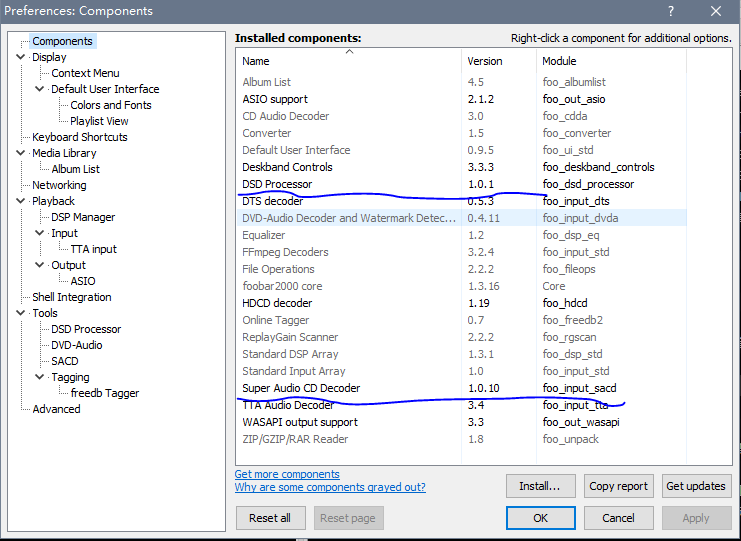Collapse the Display tree node

pos(20,57)
